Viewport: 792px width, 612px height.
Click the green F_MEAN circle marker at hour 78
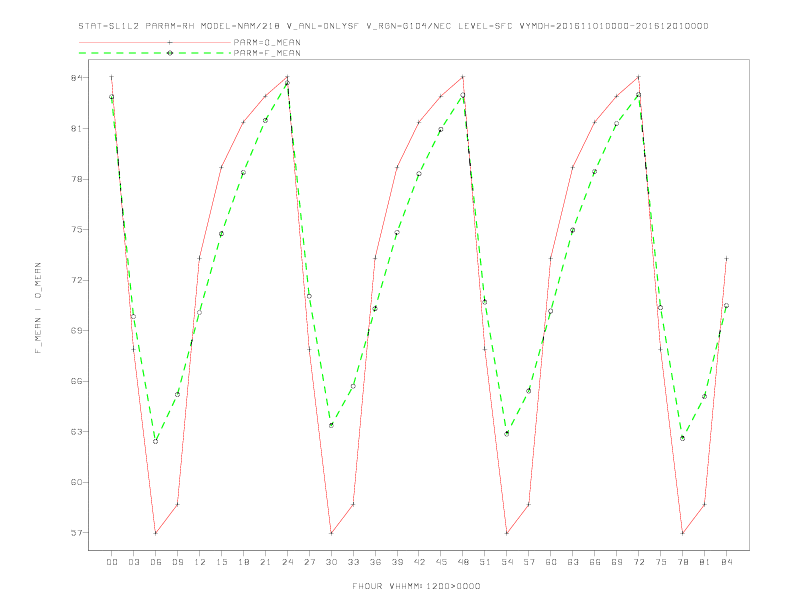coord(682,438)
